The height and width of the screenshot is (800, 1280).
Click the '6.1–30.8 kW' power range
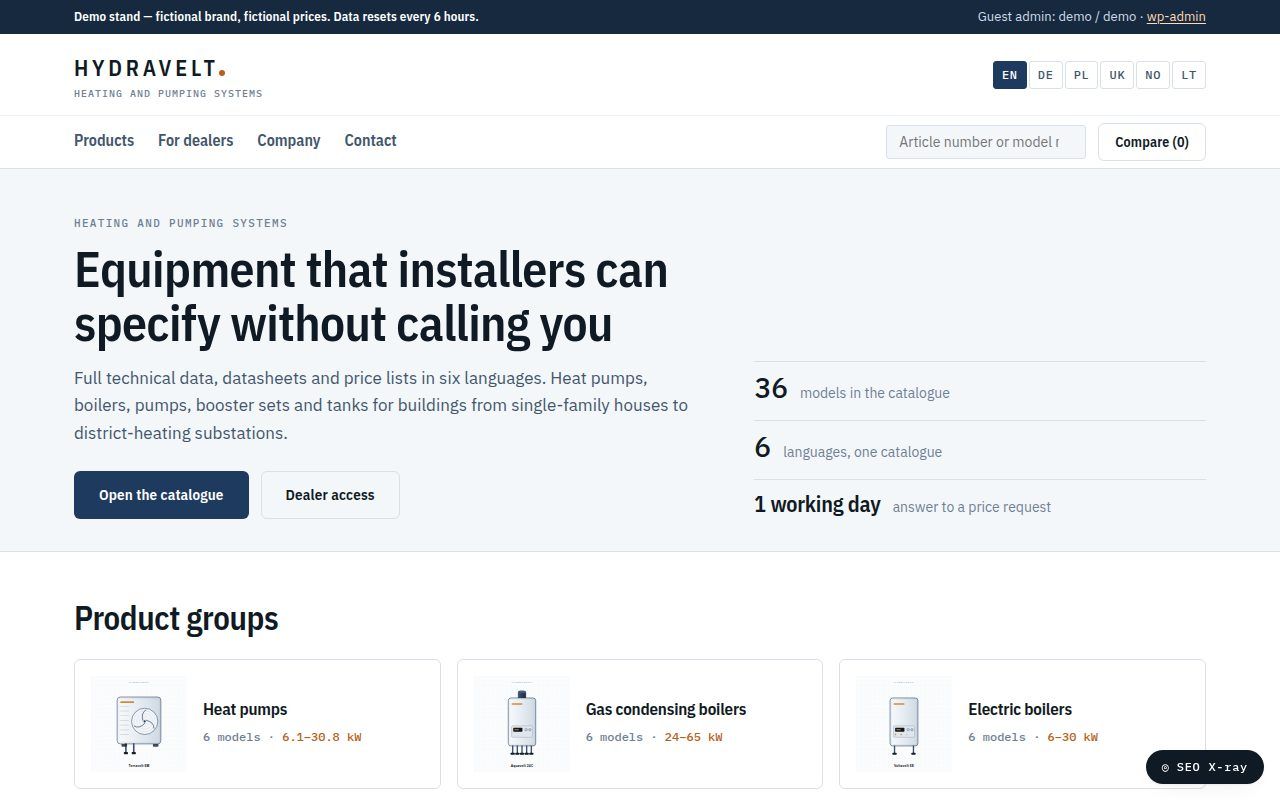pos(321,737)
